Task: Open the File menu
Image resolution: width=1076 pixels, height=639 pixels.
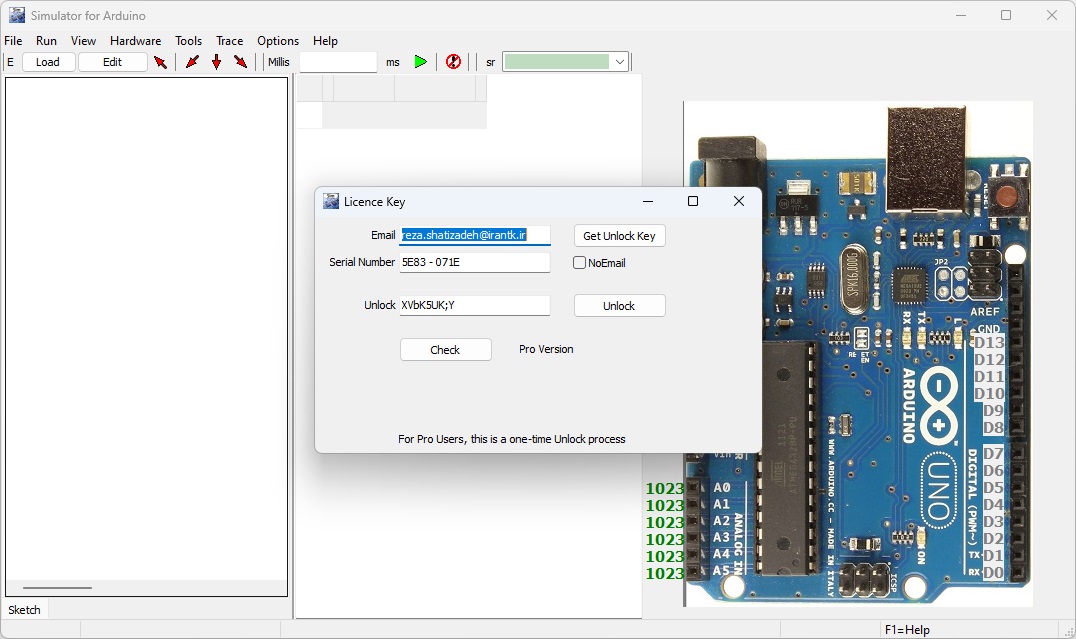Action: [x=13, y=40]
